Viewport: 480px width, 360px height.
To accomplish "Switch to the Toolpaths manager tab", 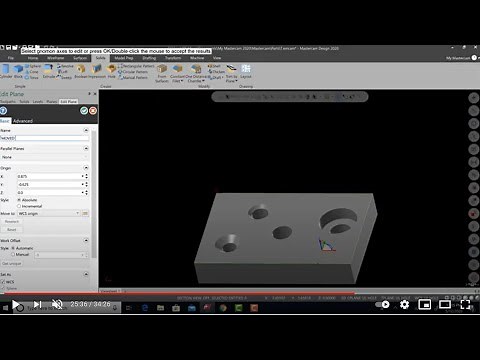I will (x=8, y=101).
